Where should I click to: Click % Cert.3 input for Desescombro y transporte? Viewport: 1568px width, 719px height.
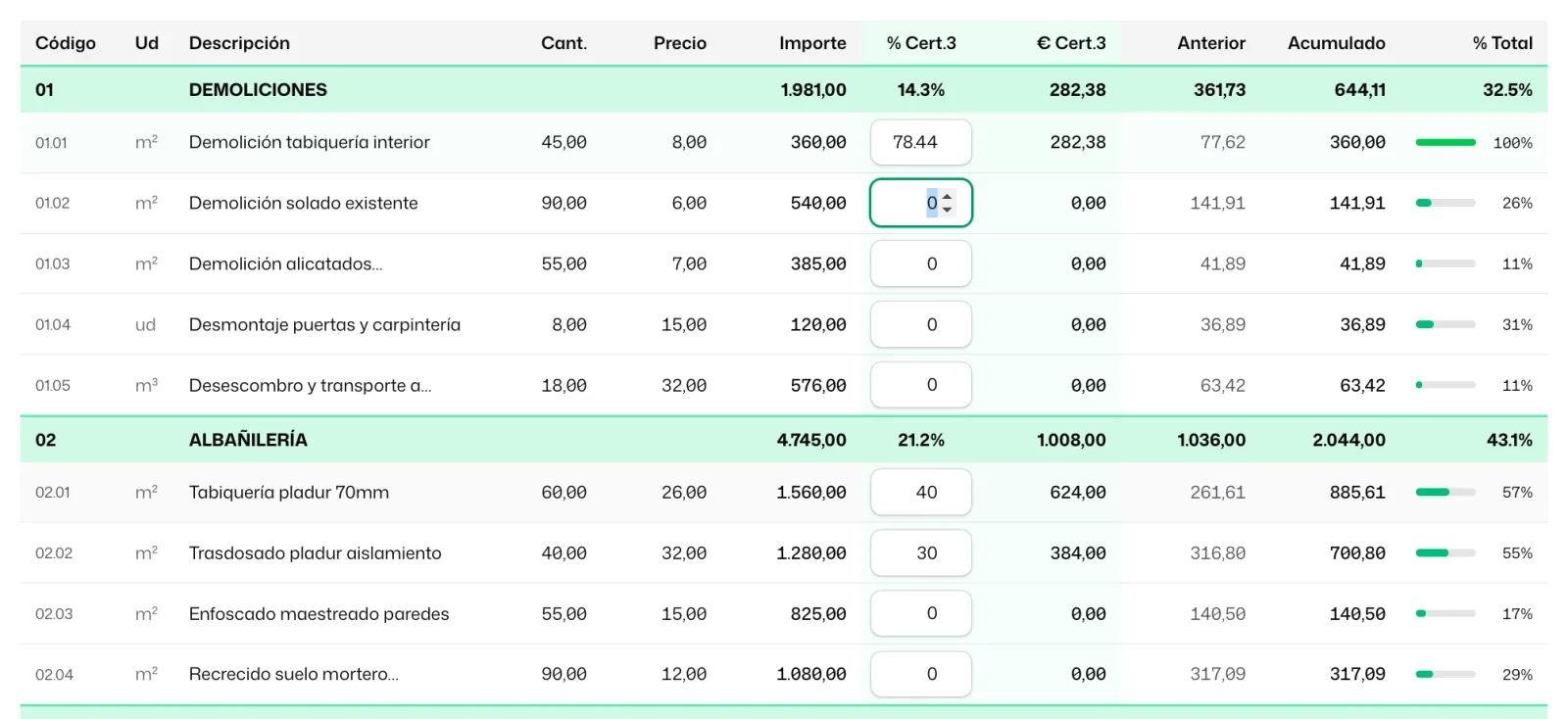click(921, 385)
